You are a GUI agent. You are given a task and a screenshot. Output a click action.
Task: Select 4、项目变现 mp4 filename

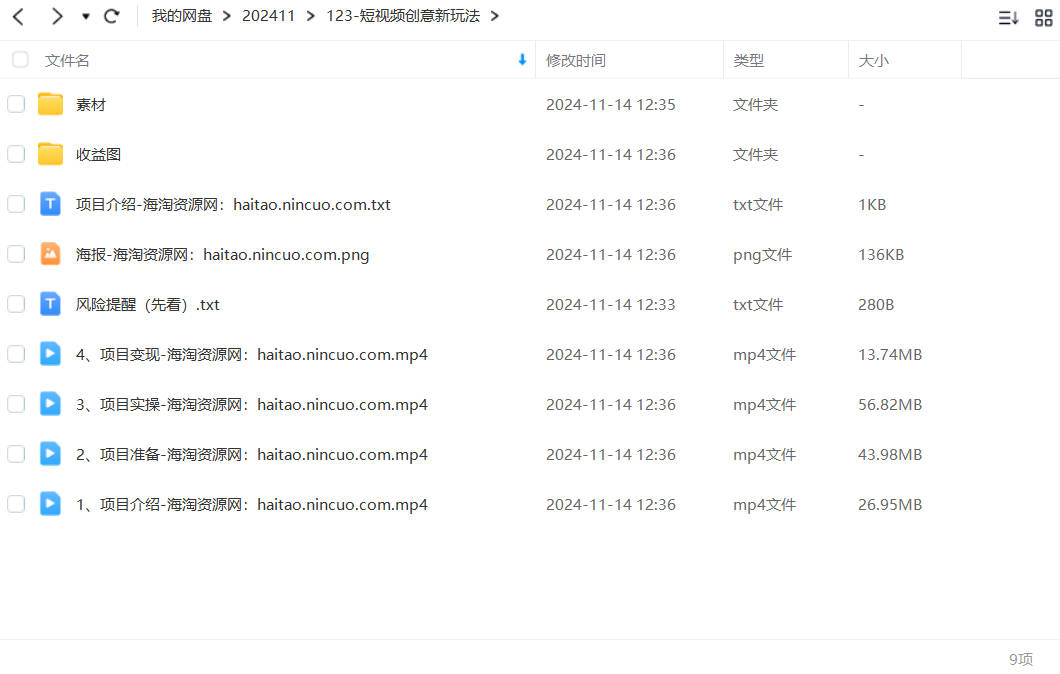click(x=251, y=355)
